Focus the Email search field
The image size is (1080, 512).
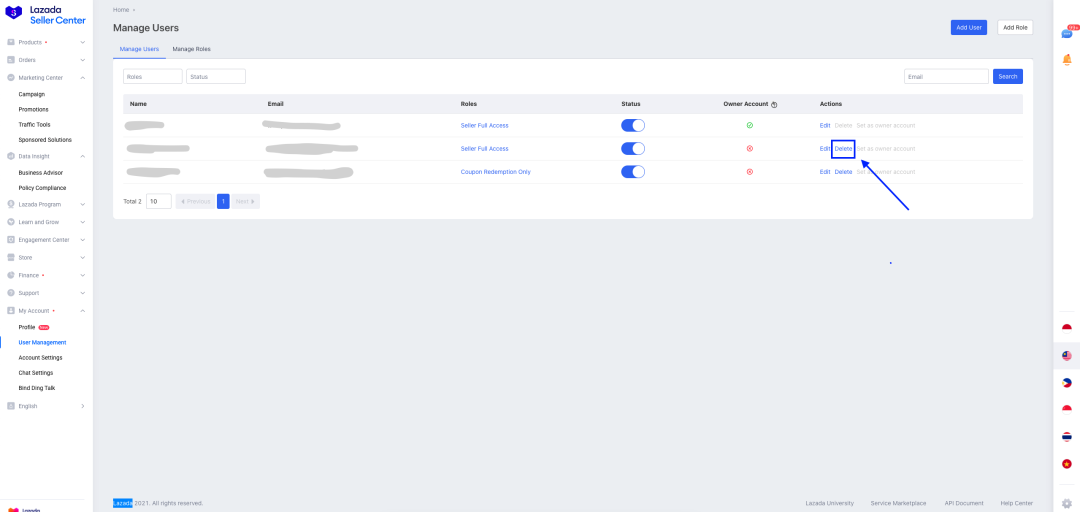click(x=945, y=76)
